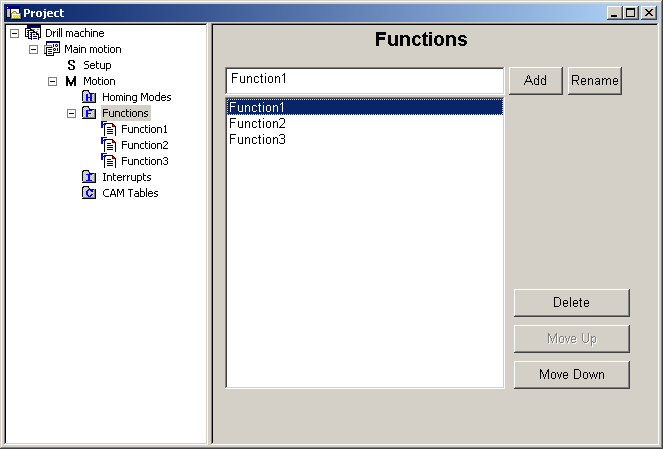
Task: Click the CAM Tables folder icon
Action: point(89,193)
